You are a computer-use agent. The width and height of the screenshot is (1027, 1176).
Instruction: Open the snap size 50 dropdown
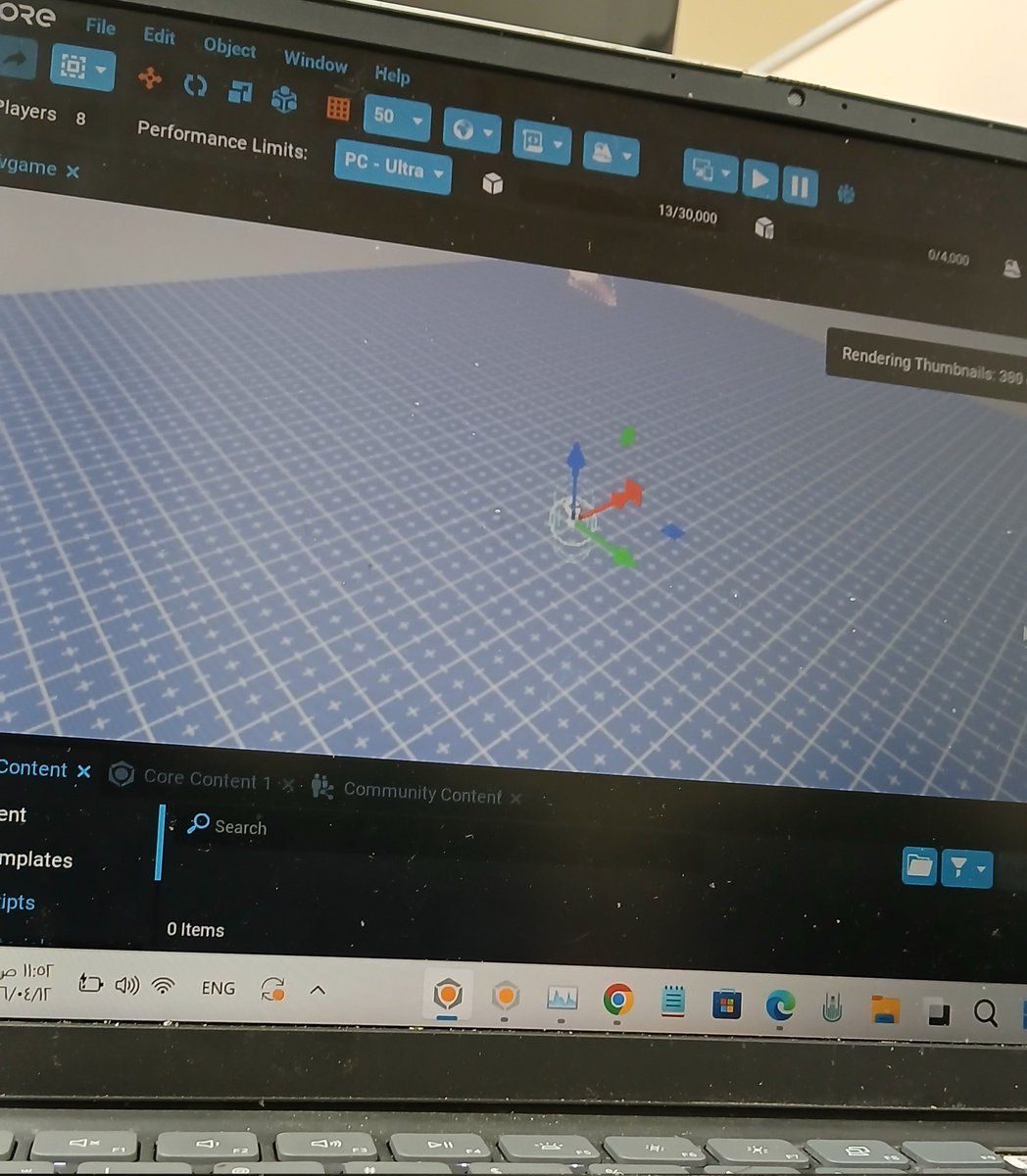click(397, 118)
